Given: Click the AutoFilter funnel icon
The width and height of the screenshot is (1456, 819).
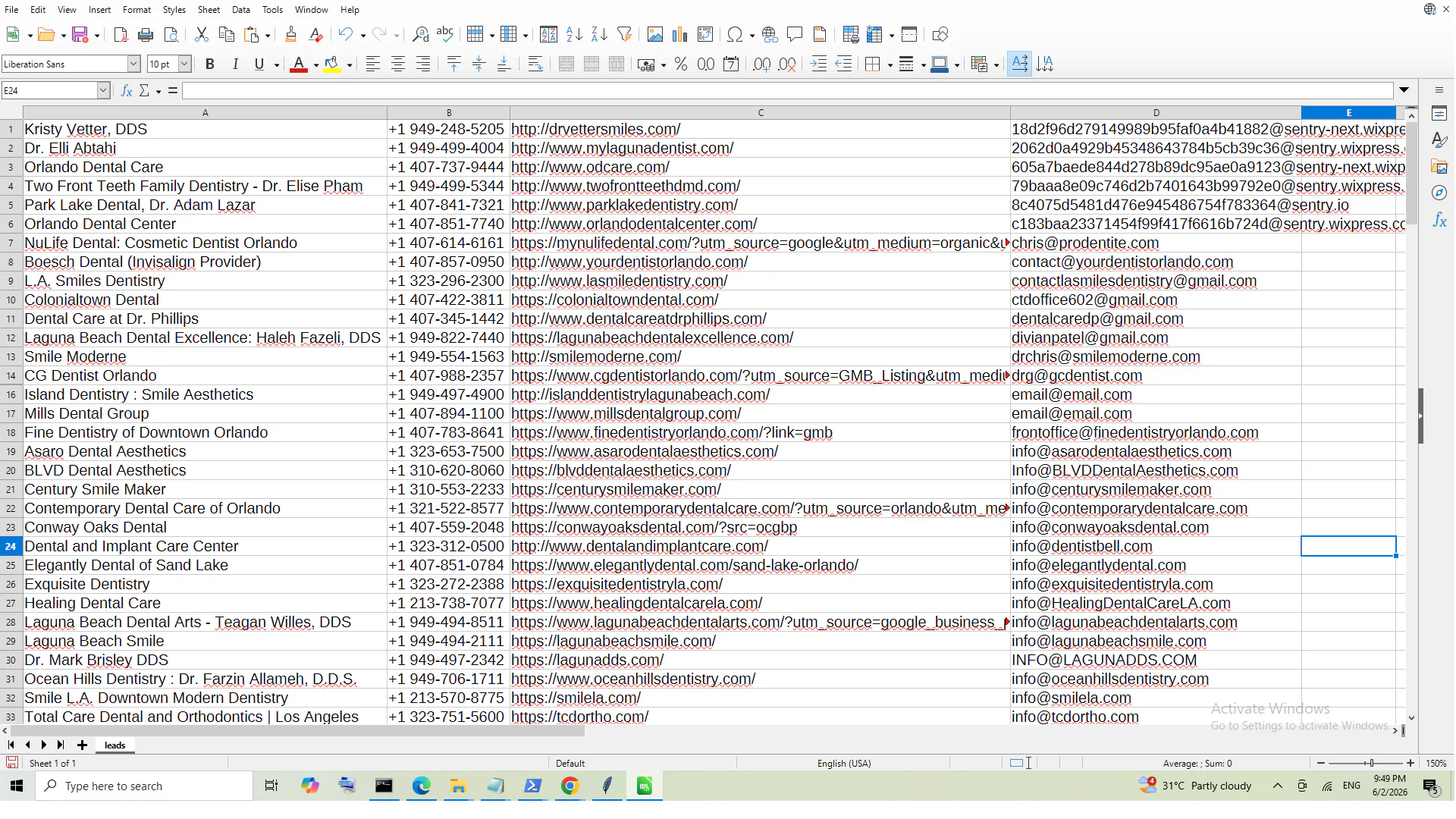Looking at the screenshot, I should 624,34.
